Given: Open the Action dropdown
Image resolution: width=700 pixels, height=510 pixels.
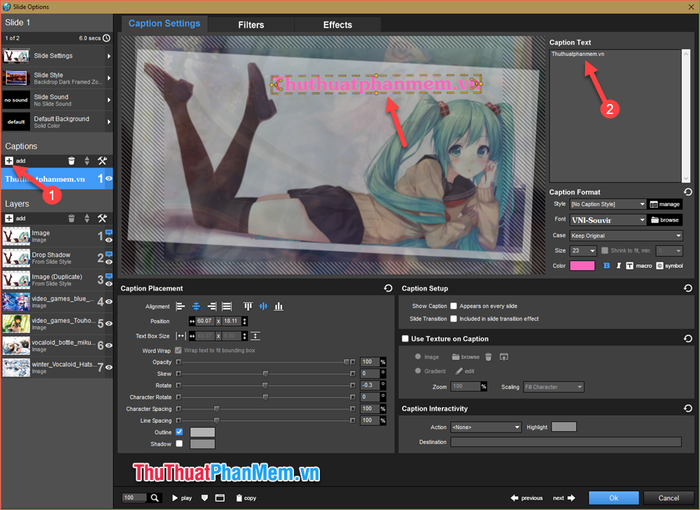Looking at the screenshot, I should (486, 427).
